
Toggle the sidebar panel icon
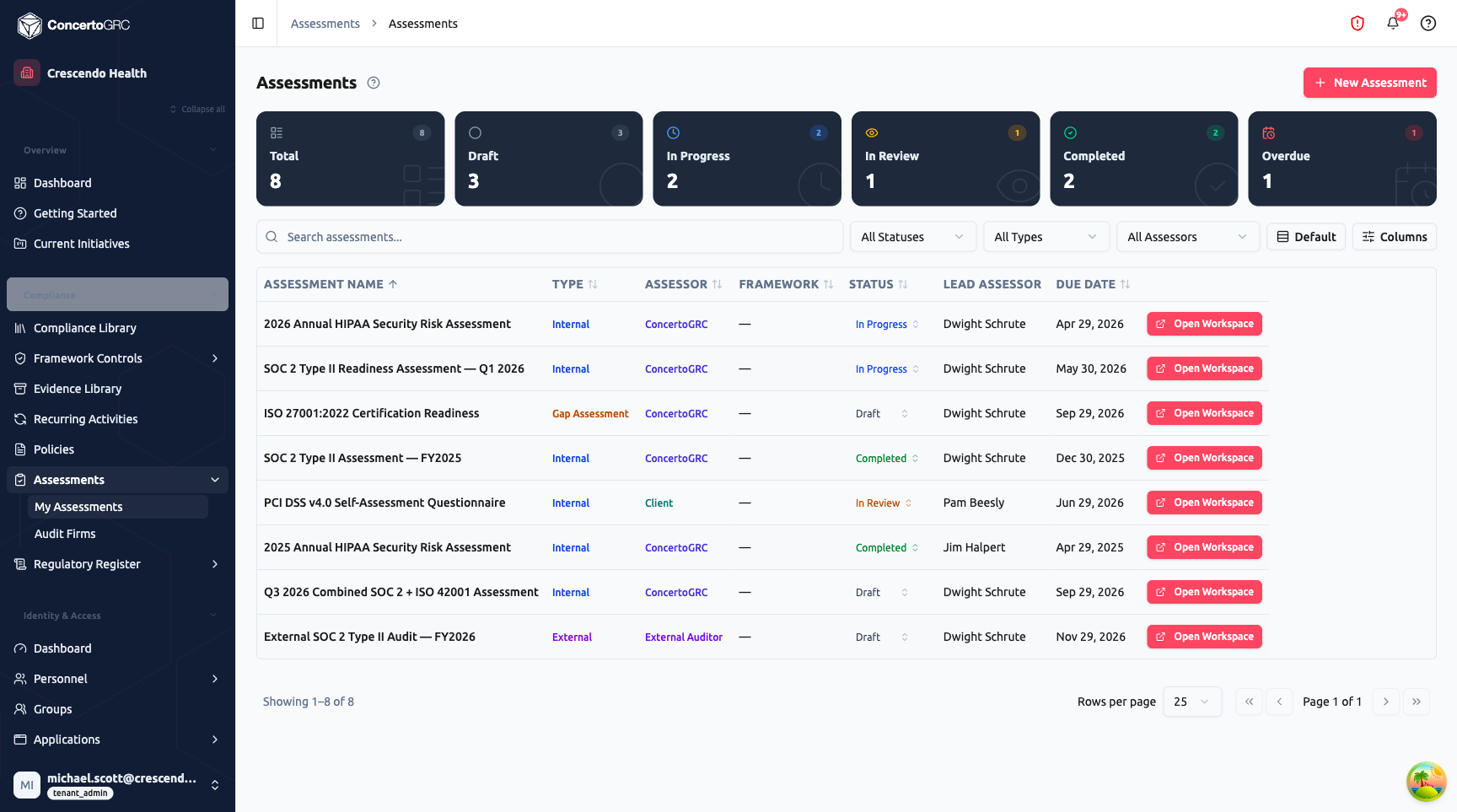click(x=258, y=24)
